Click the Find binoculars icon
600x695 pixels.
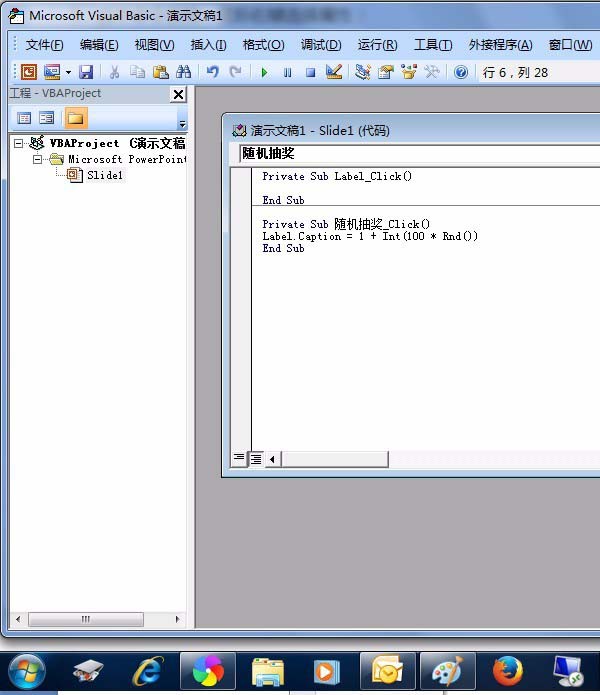pyautogui.click(x=183, y=72)
